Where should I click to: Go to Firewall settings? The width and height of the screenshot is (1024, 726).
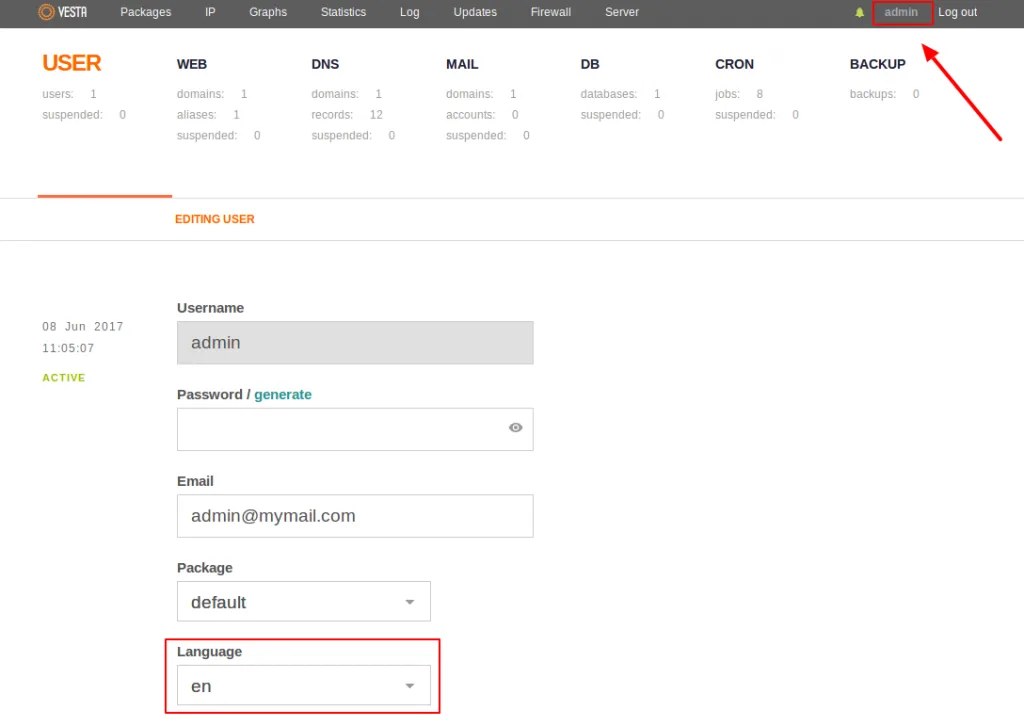pyautogui.click(x=551, y=12)
